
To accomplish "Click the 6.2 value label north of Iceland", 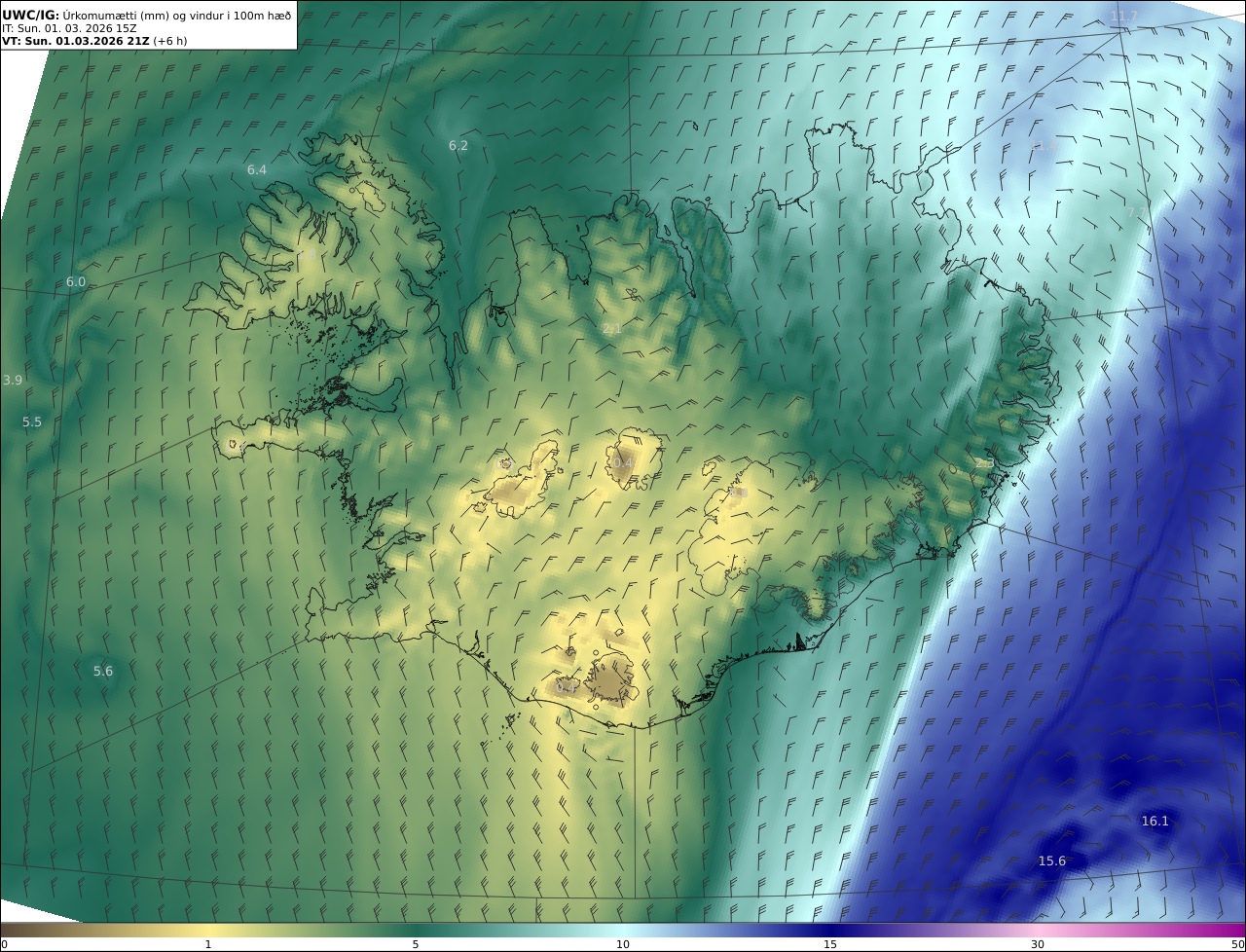I will (x=458, y=145).
